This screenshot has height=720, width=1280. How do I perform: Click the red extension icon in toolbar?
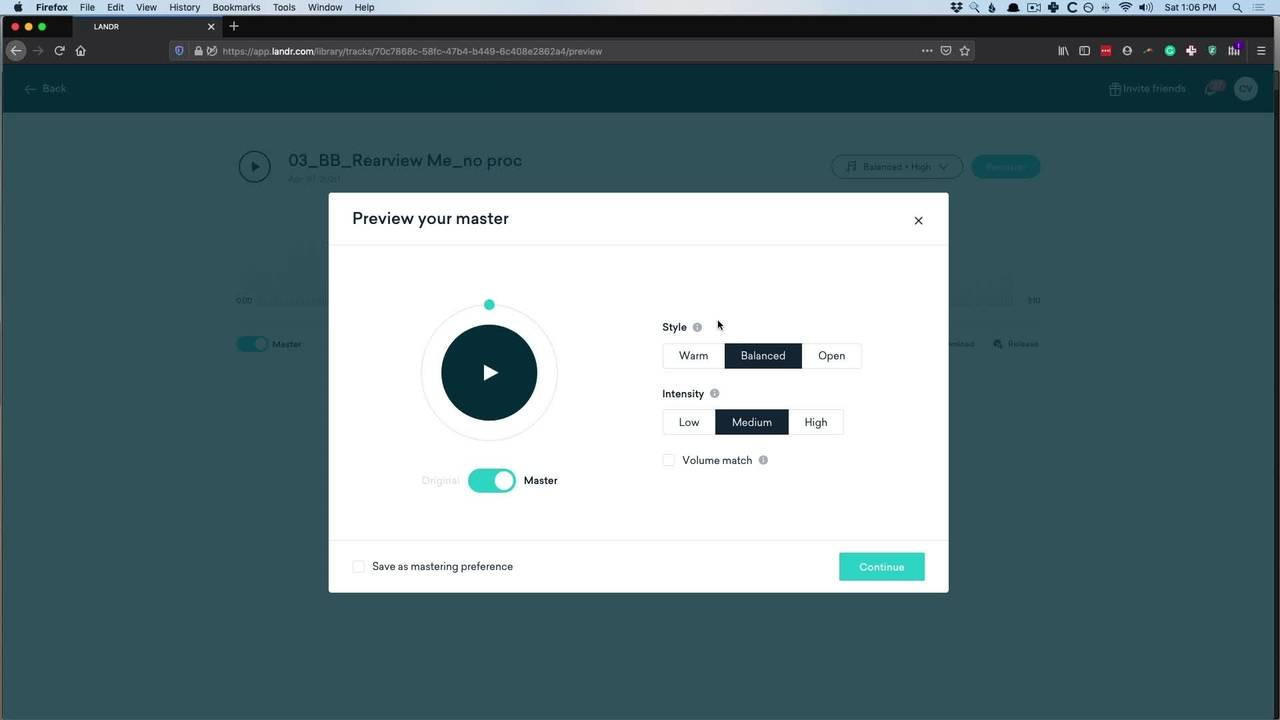1106,51
